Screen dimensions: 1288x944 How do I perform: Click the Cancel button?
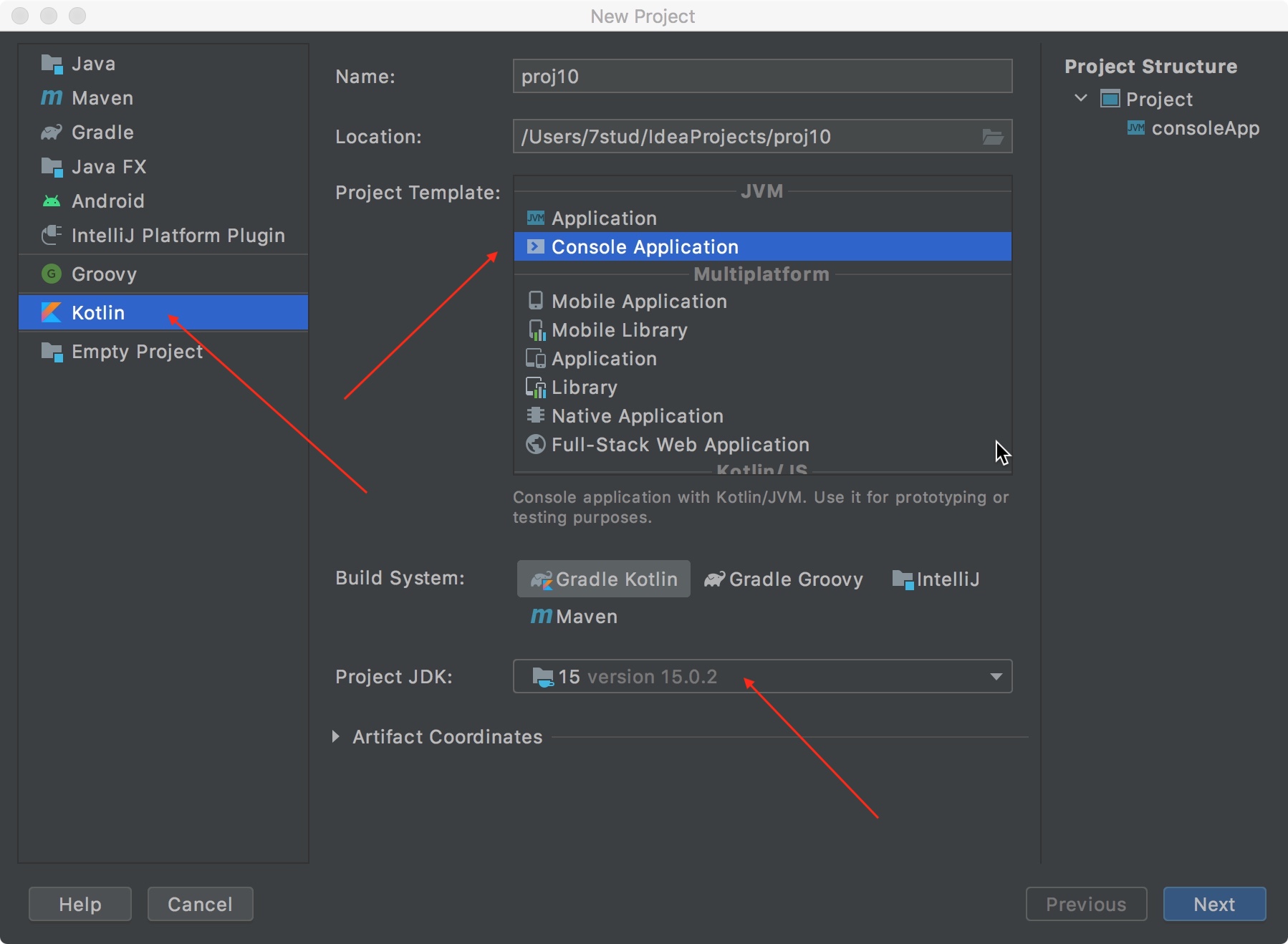[200, 904]
